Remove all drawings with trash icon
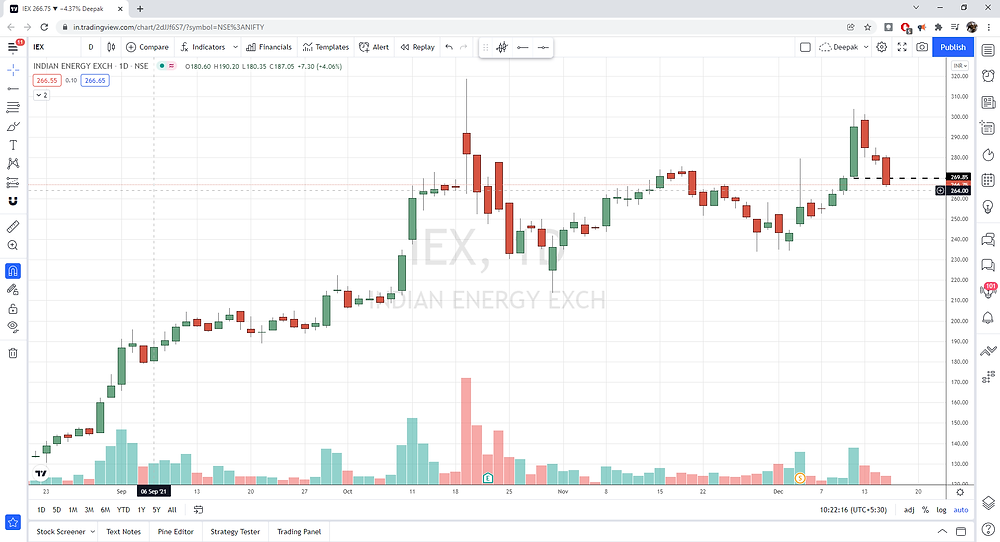1000x542 pixels. (13, 353)
